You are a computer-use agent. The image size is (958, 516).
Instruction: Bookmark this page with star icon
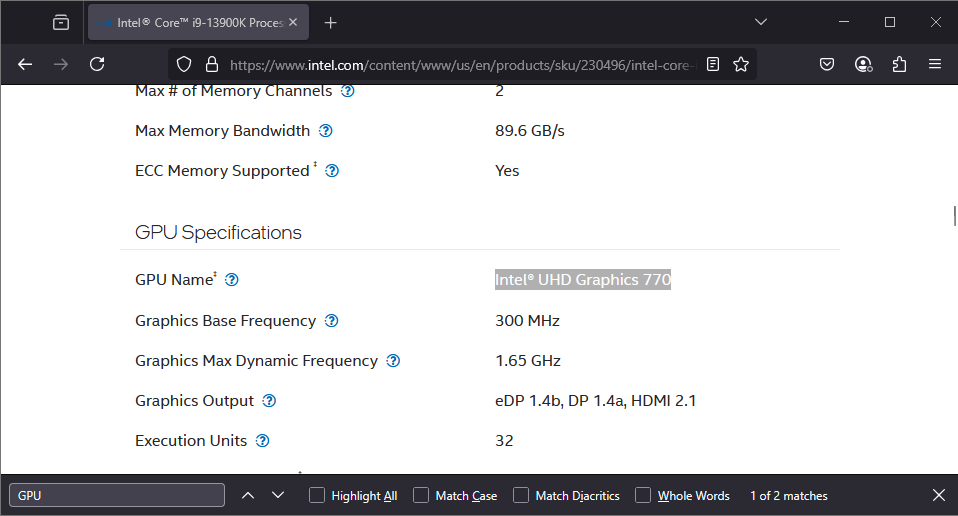741,64
